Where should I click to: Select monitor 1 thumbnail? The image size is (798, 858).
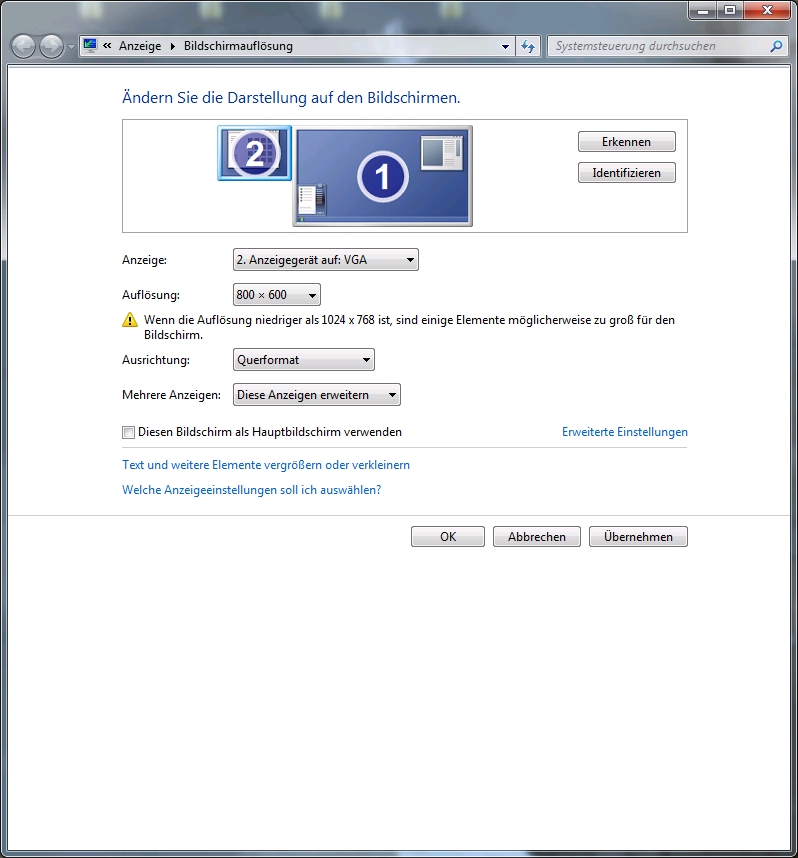pos(383,176)
